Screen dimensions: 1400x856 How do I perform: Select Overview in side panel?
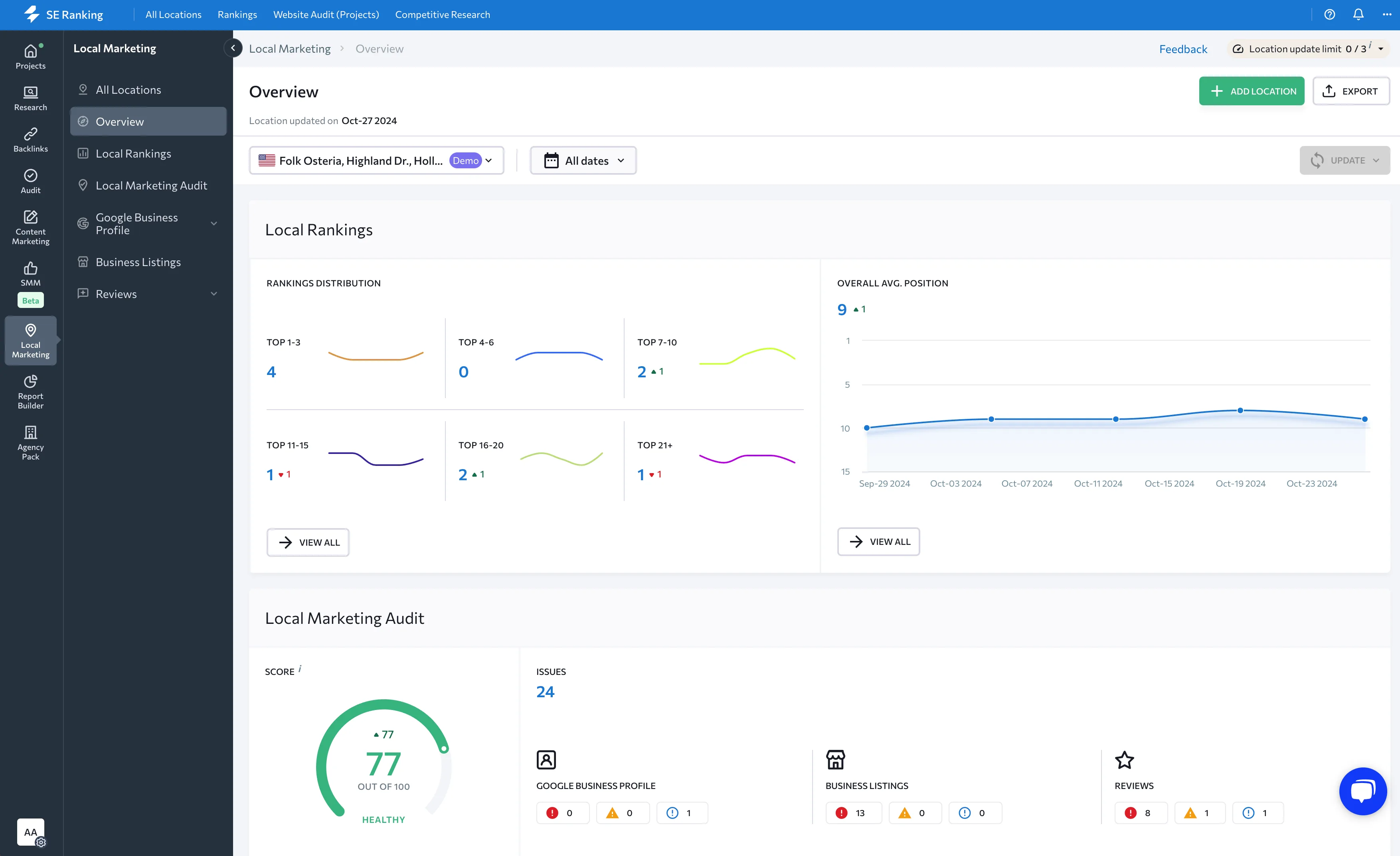coord(148,122)
